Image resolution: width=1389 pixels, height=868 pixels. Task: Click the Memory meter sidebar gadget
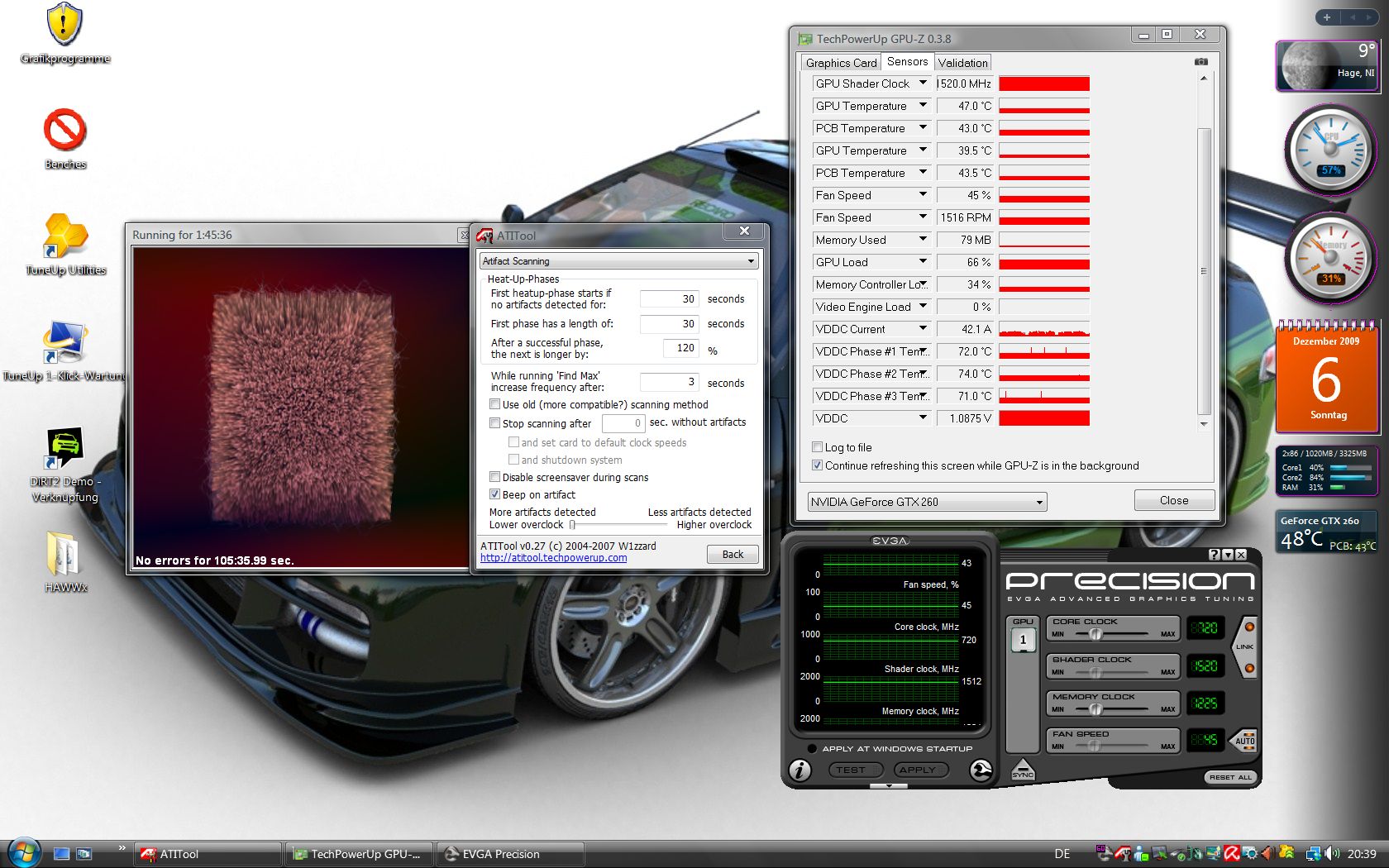coord(1330,259)
